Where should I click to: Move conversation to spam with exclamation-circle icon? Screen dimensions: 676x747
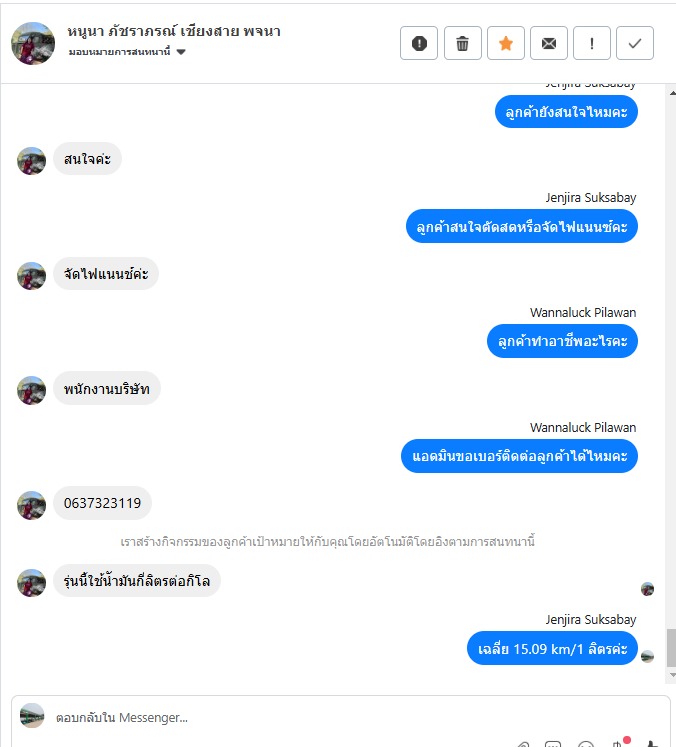coord(419,43)
